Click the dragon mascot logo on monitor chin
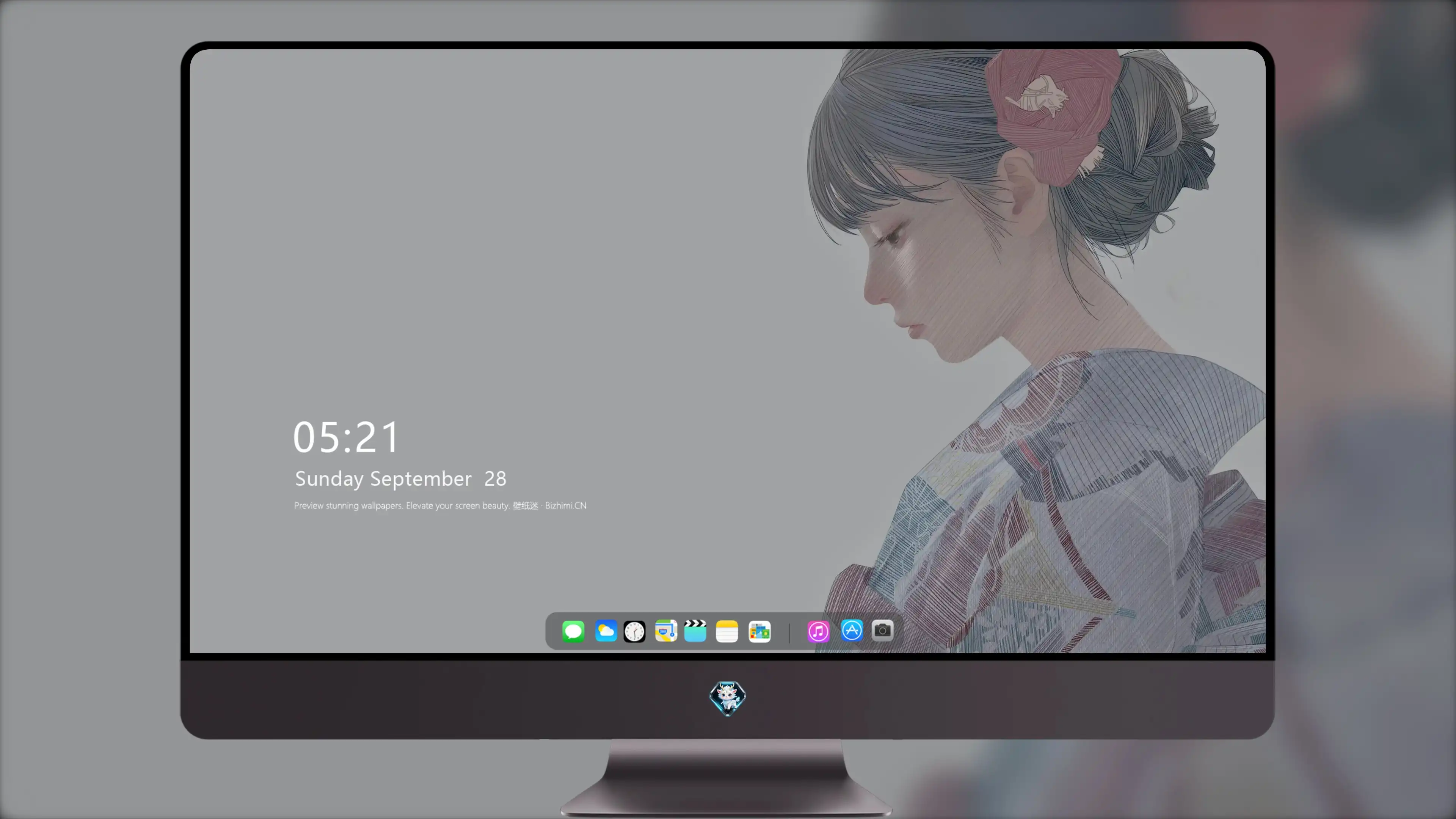 pos(728,698)
